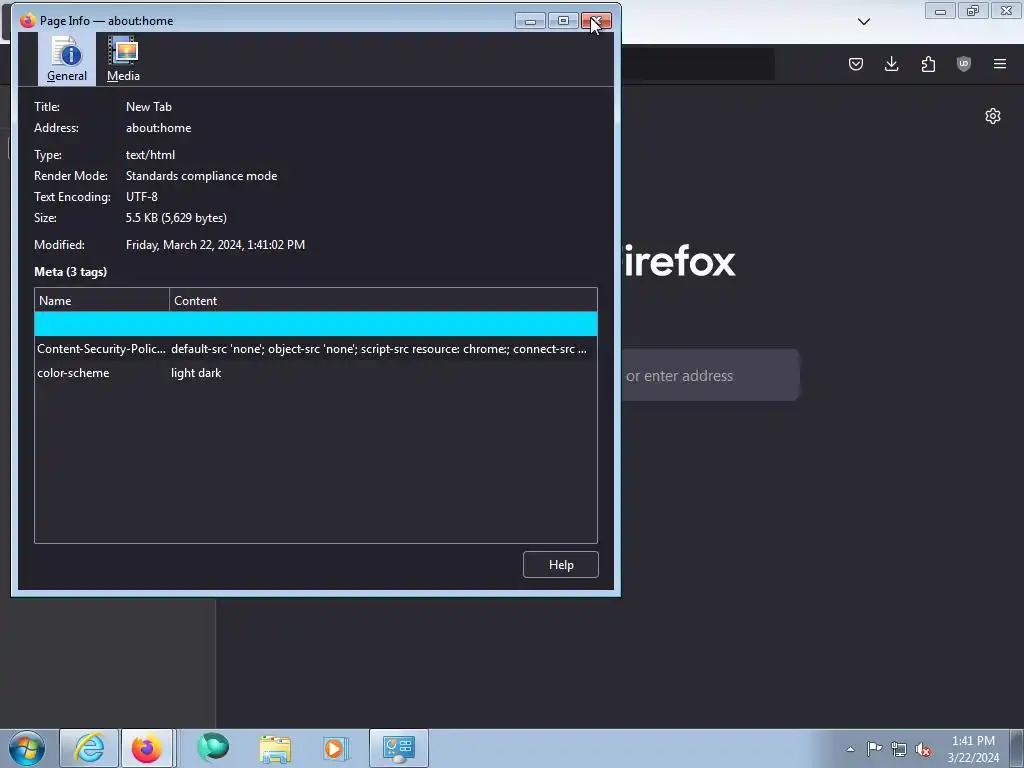Click the Render Mode value Standards compliance mode
The image size is (1024, 768).
point(201,176)
